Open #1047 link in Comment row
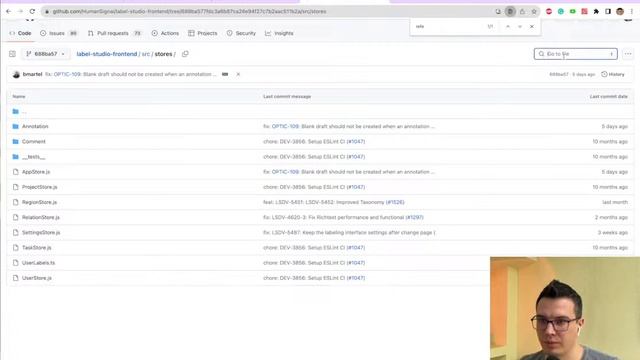Viewport: 640px width, 360px height. 356,142
